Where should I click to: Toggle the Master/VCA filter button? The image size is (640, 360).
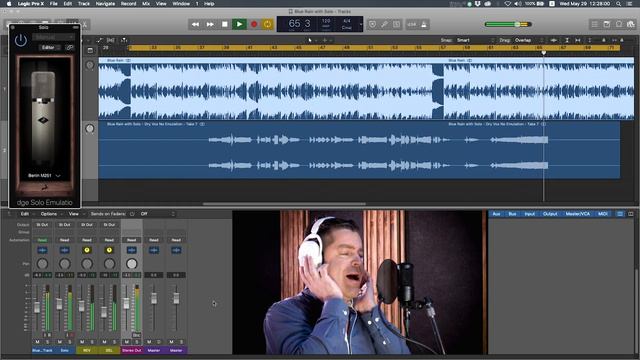[578, 214]
